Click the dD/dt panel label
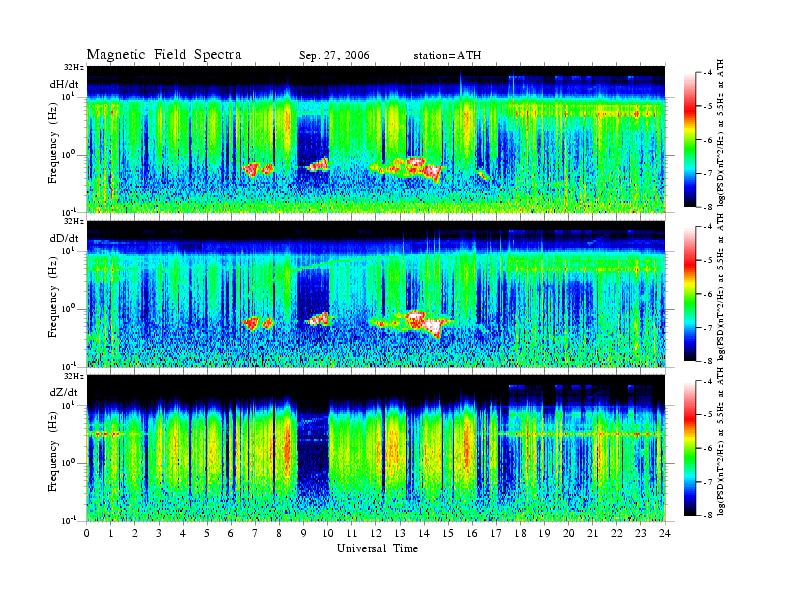 pyautogui.click(x=64, y=238)
